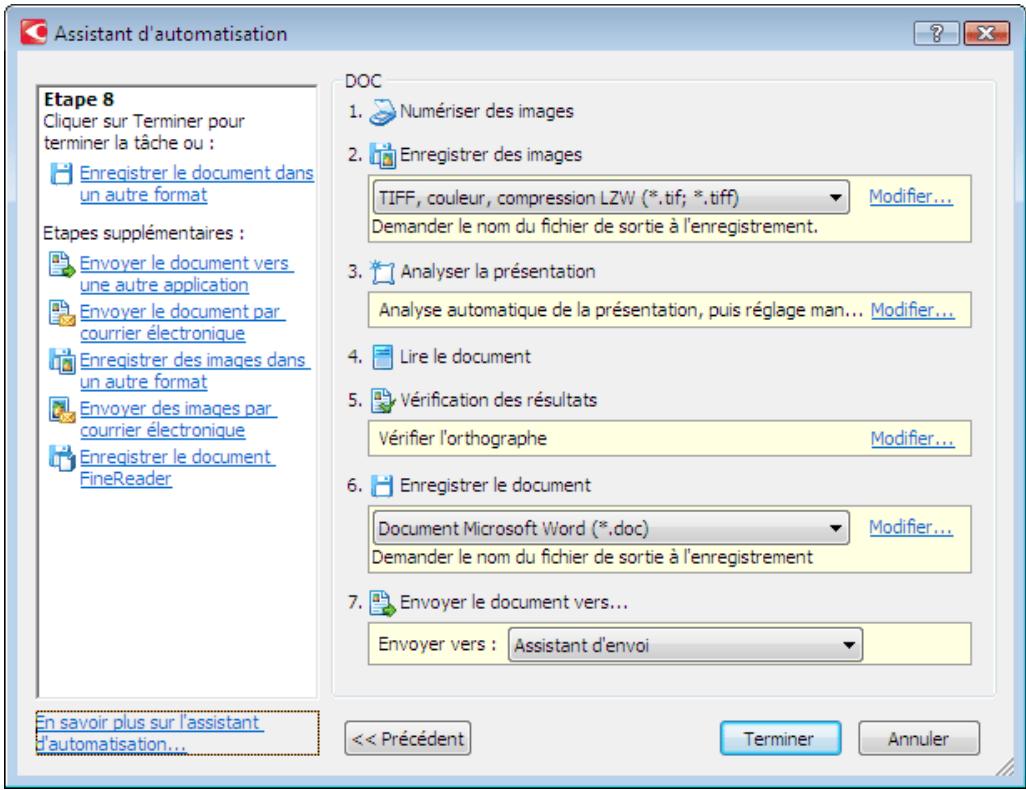This screenshot has height=790, width=1026.
Task: Select step text Envoyer le document vers…
Action: point(514,601)
